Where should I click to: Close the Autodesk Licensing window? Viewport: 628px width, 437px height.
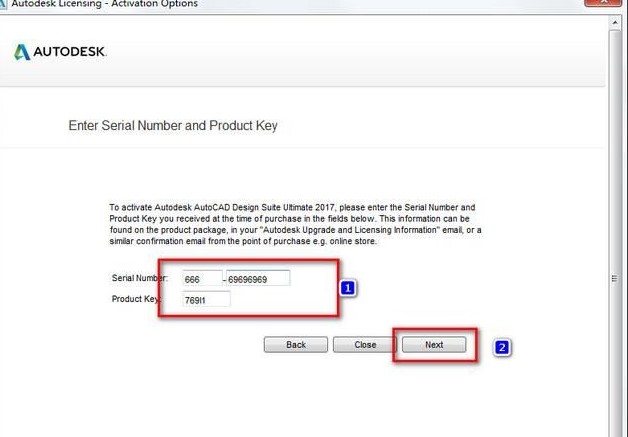603,2
